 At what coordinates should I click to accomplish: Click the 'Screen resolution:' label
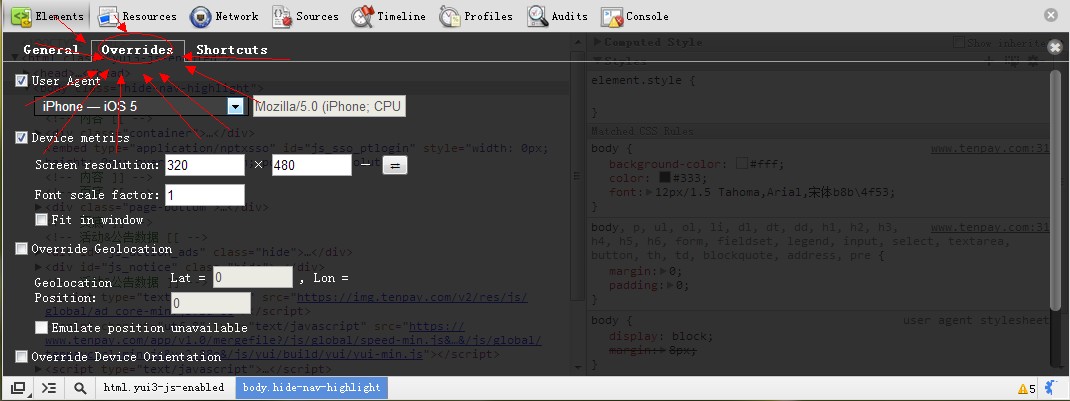[x=97, y=165]
